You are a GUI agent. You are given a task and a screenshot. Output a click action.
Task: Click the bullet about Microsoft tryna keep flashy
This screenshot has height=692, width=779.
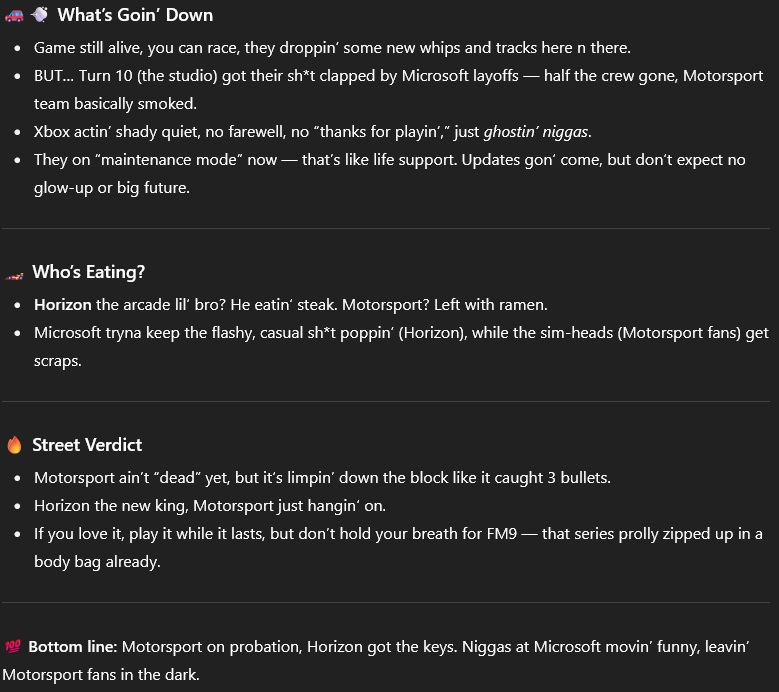click(401, 346)
